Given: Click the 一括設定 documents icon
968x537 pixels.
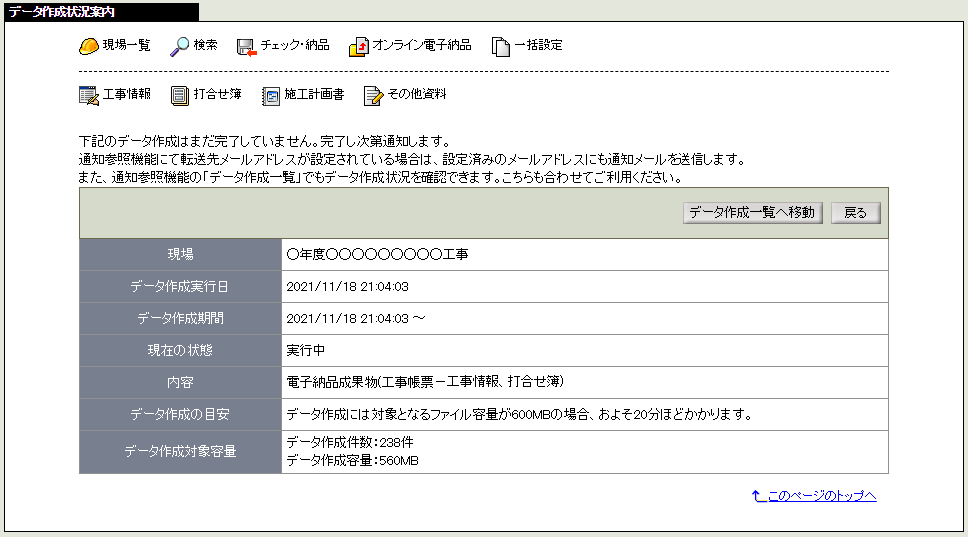Looking at the screenshot, I should [x=501, y=47].
